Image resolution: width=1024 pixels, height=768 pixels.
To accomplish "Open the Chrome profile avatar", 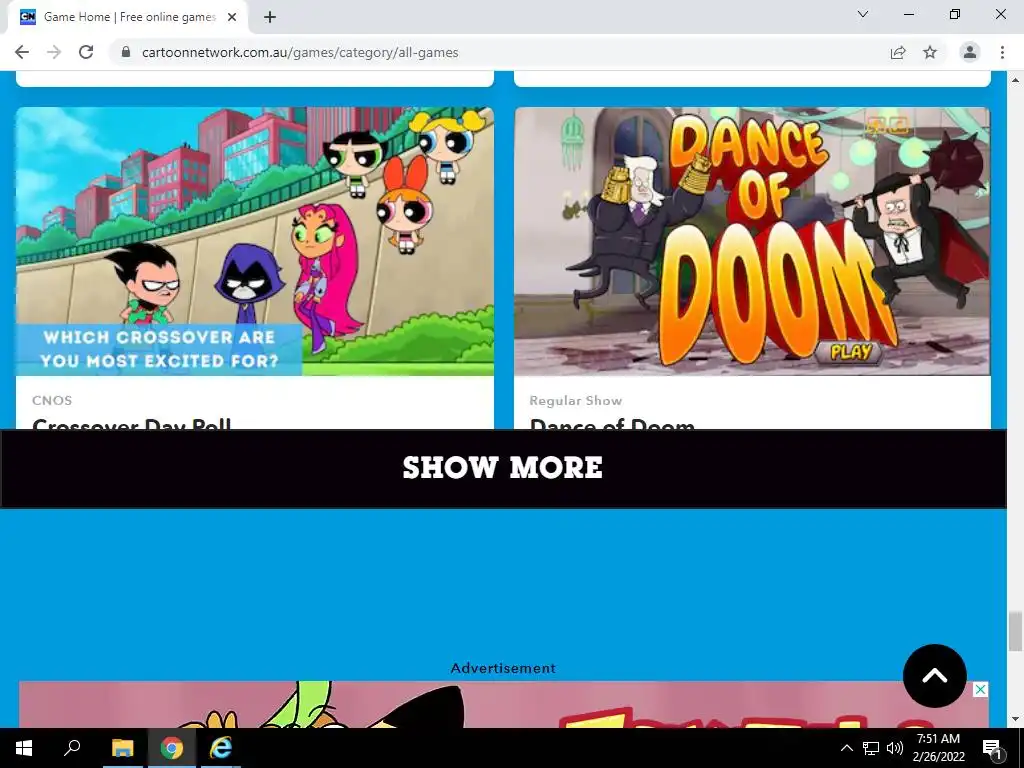I will pyautogui.click(x=970, y=52).
